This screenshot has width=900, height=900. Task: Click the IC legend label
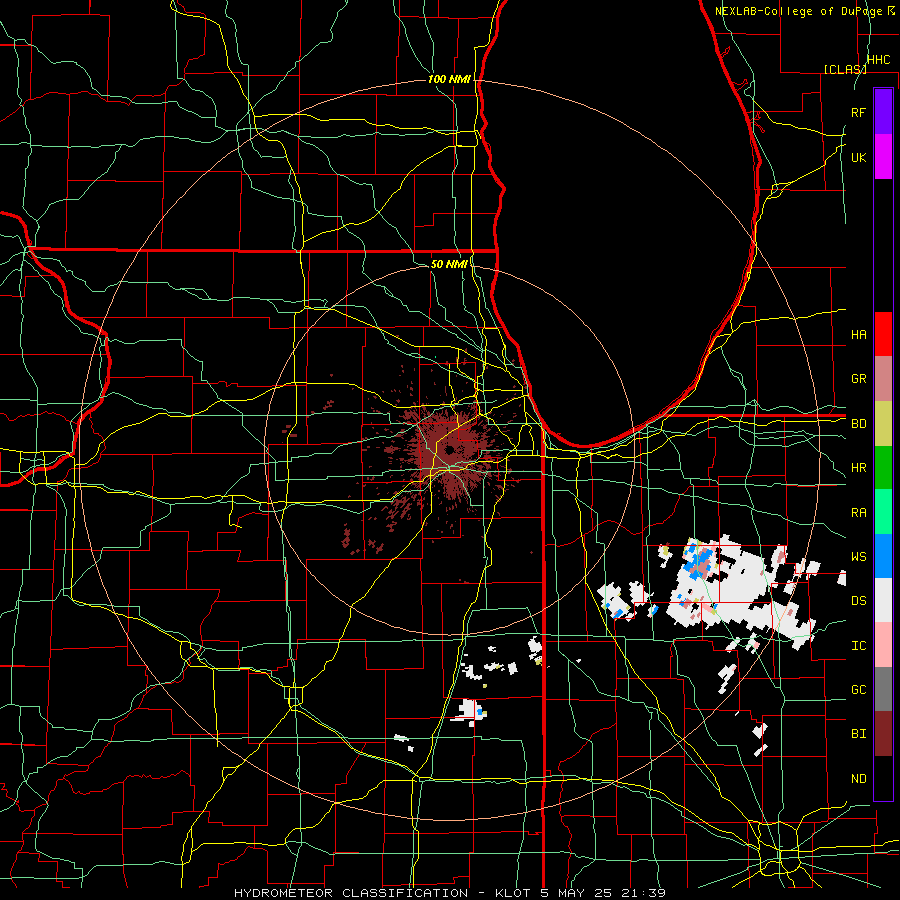point(858,646)
